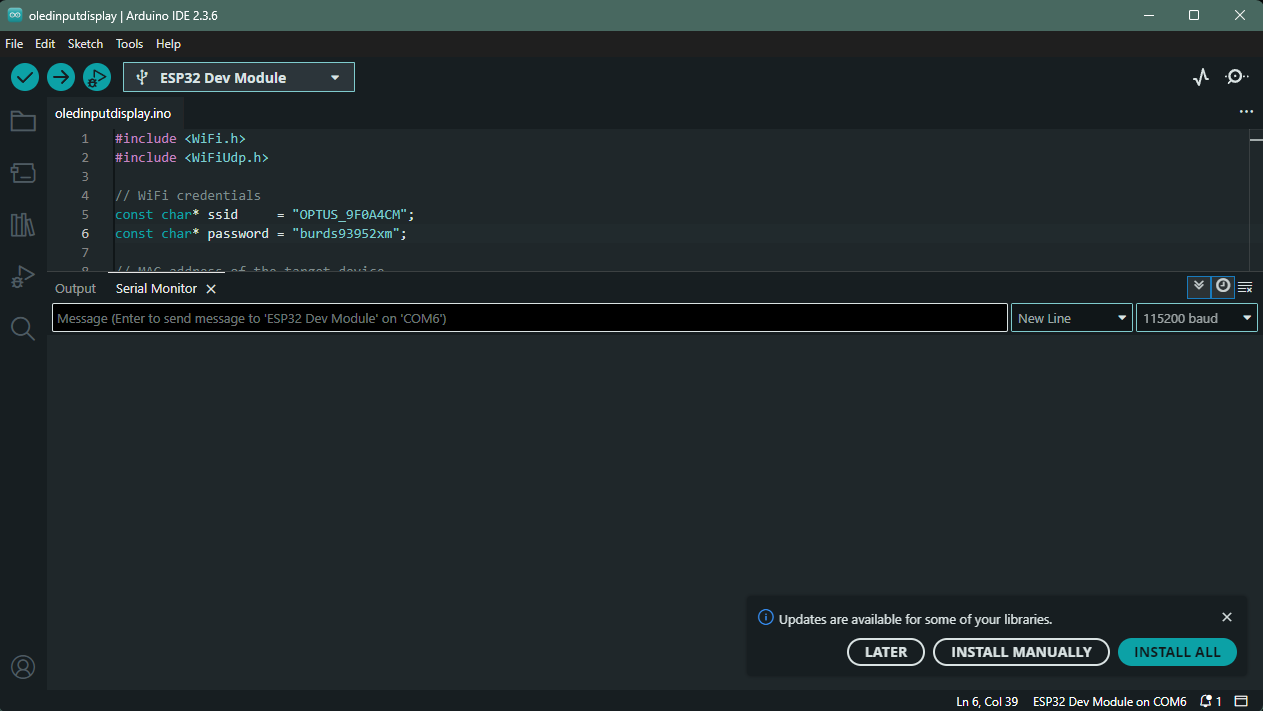This screenshot has width=1263, height=711.
Task: Open the File menu
Action: pos(14,44)
